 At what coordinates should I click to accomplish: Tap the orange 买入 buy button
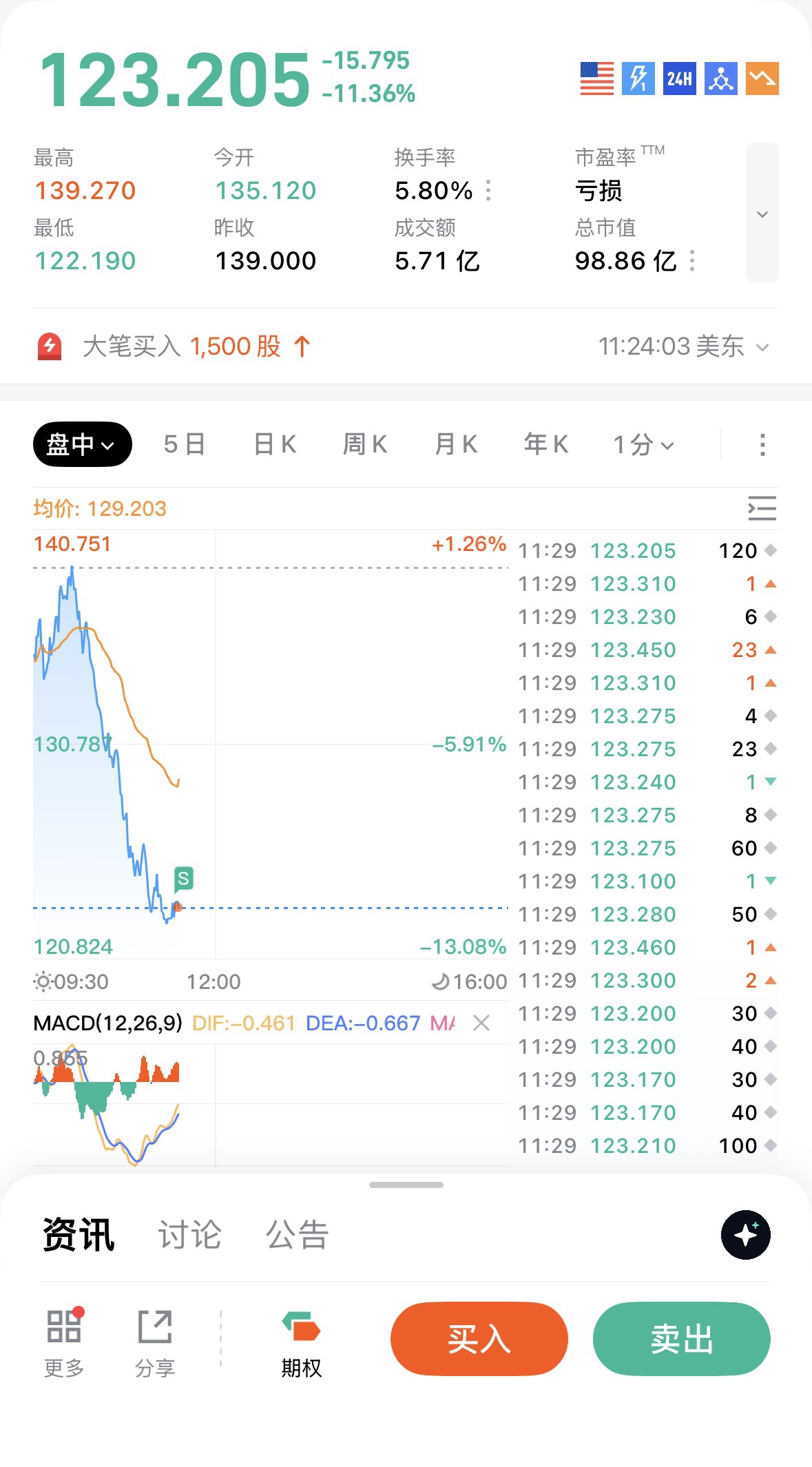coord(479,1339)
